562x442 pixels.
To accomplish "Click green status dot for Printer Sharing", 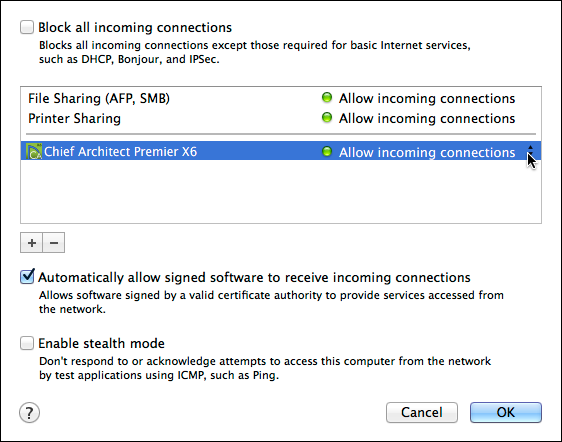I will [327, 118].
